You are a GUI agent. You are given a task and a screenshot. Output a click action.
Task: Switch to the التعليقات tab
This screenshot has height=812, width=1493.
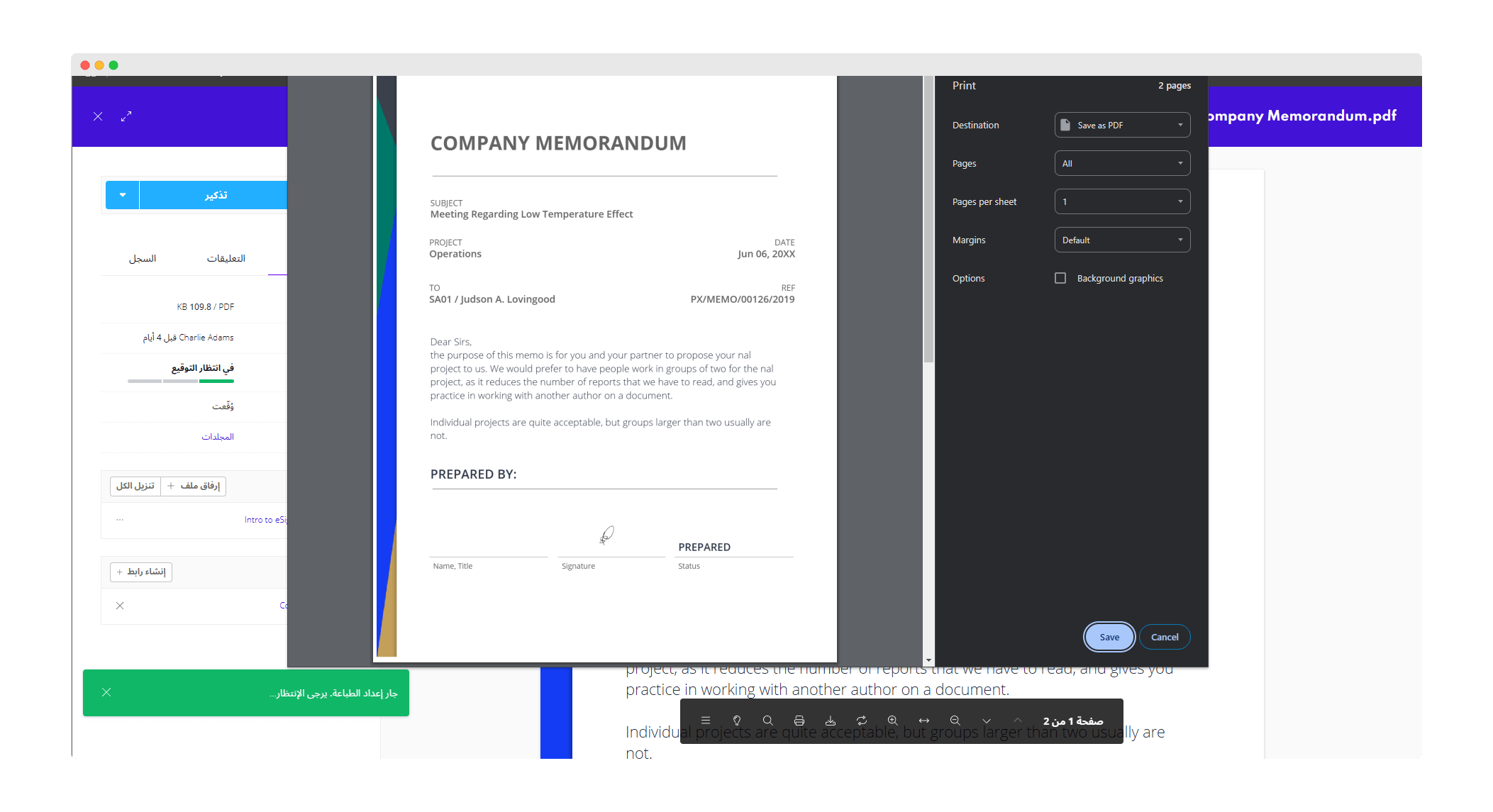(226, 258)
